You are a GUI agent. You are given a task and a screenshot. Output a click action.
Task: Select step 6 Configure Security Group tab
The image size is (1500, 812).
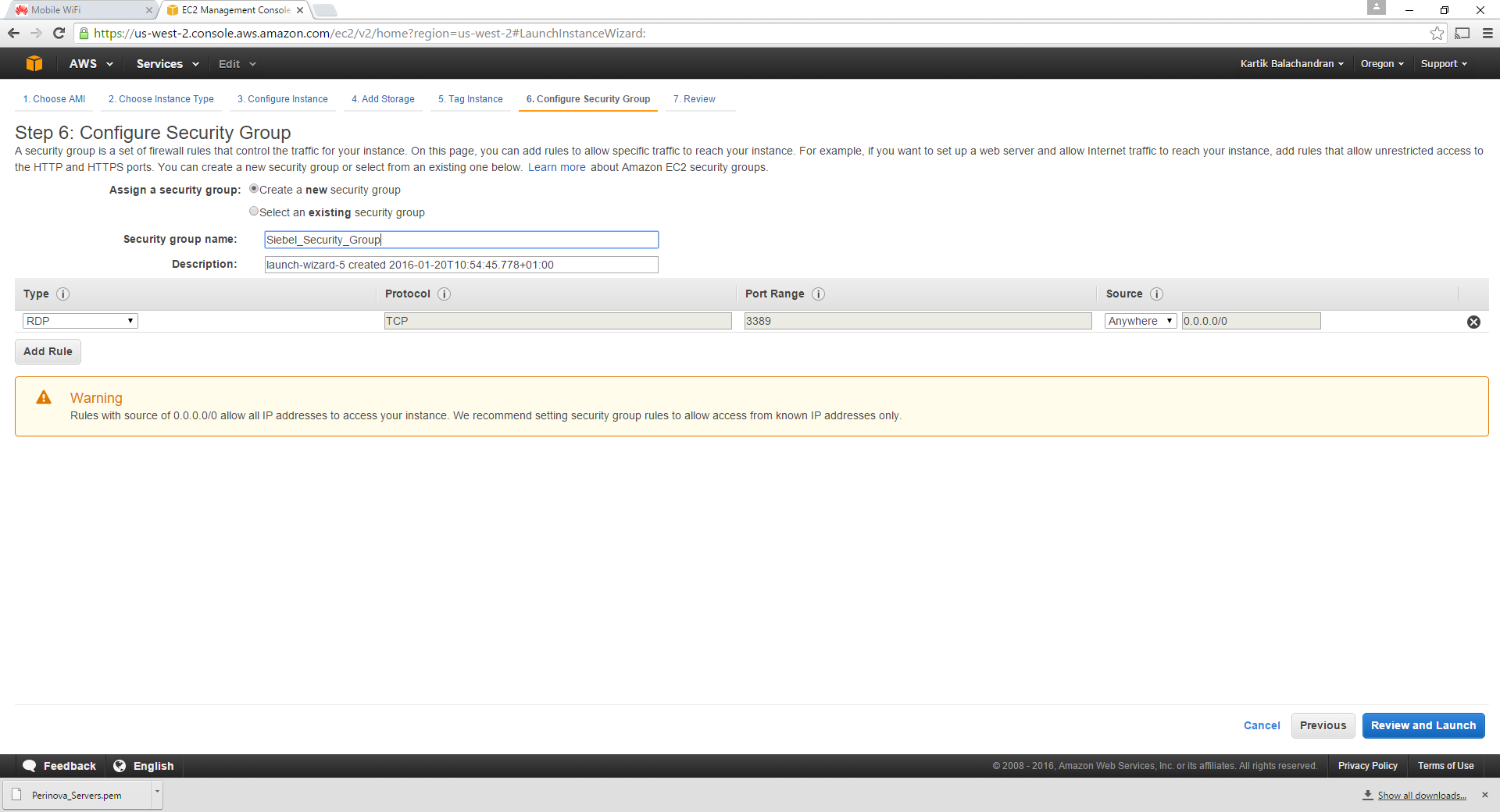(x=588, y=99)
